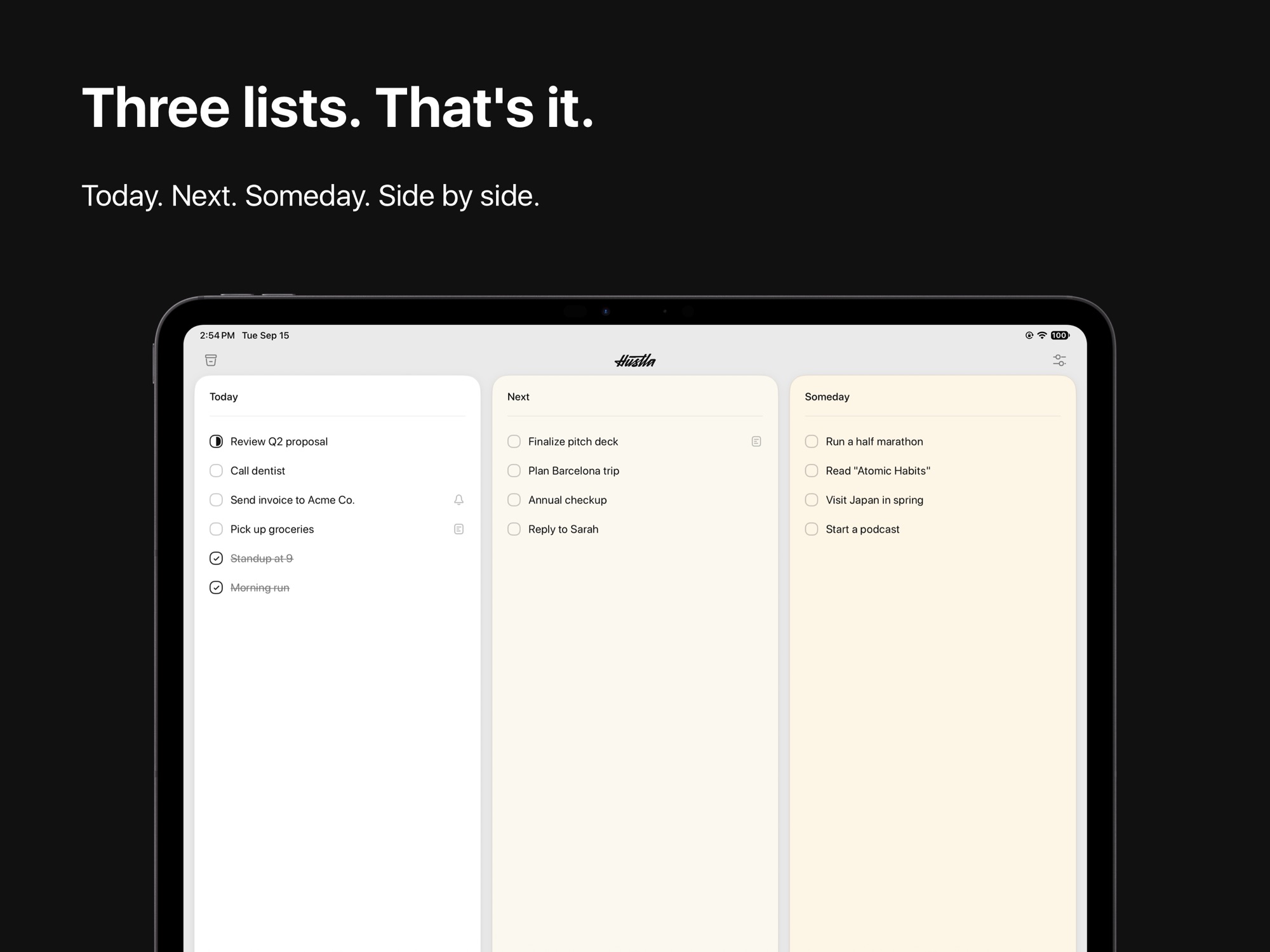The height and width of the screenshot is (952, 1270).
Task: Select the Today list header
Action: point(224,397)
